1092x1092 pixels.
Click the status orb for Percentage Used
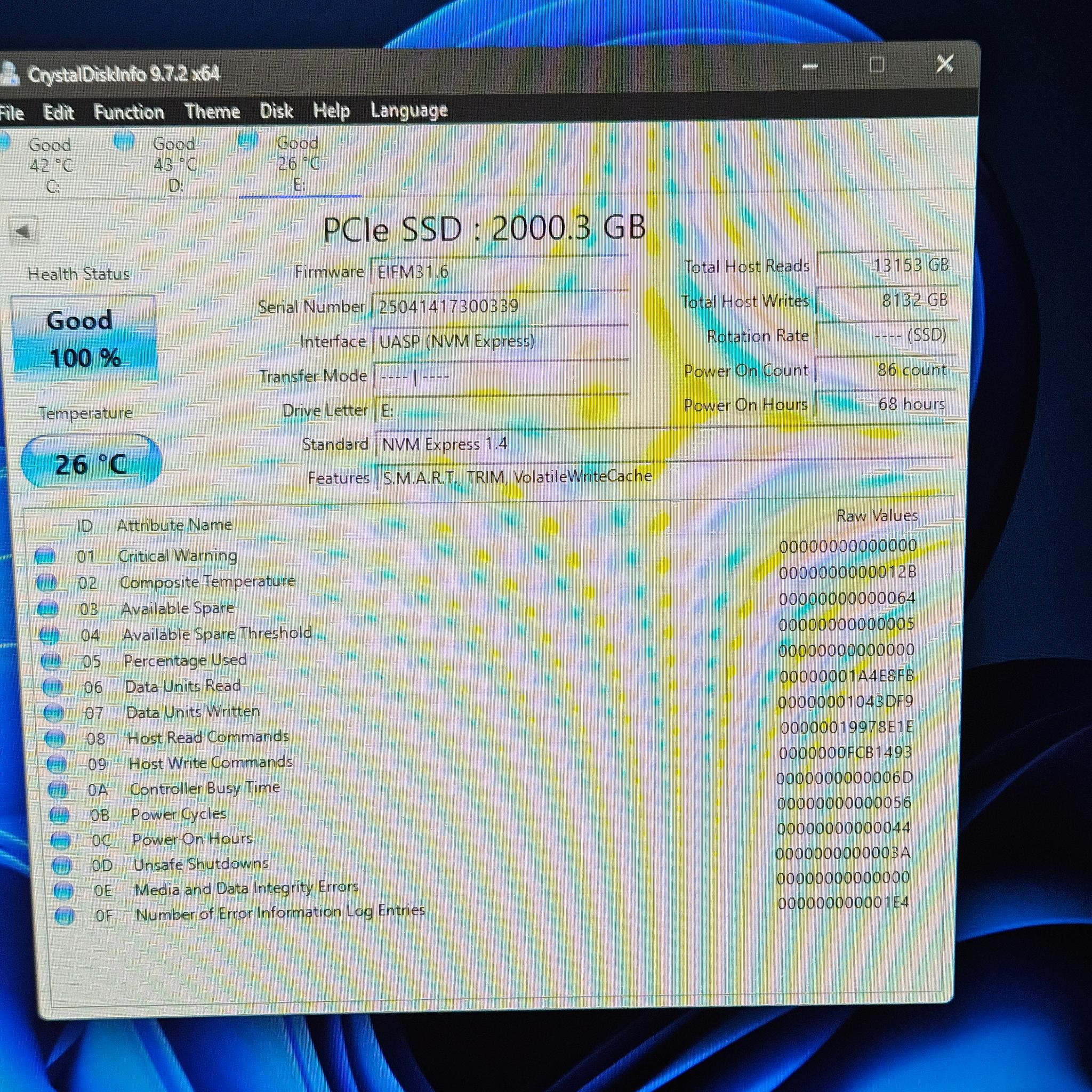tap(51, 661)
